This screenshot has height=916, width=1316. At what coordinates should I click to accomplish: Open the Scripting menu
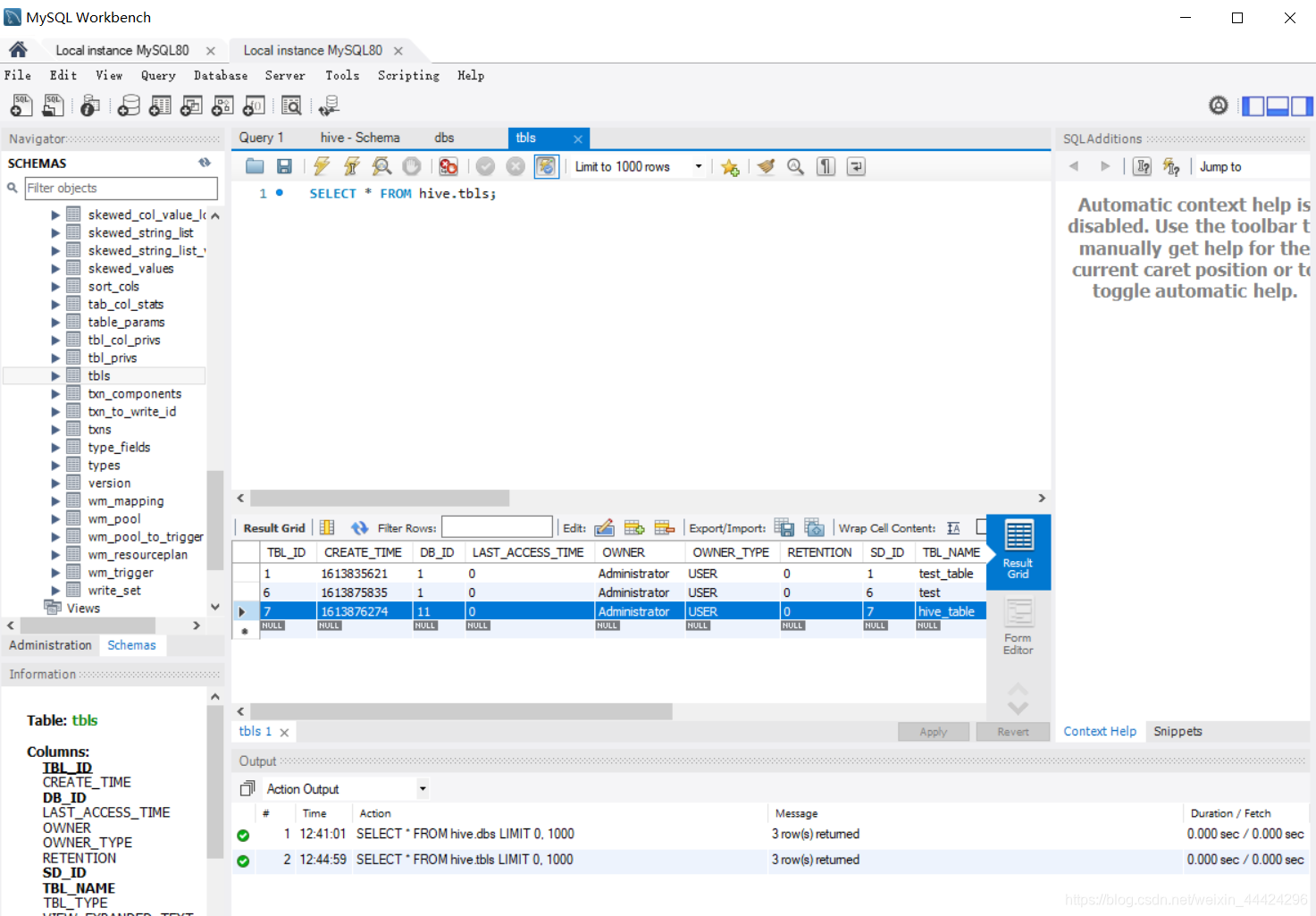coord(408,76)
